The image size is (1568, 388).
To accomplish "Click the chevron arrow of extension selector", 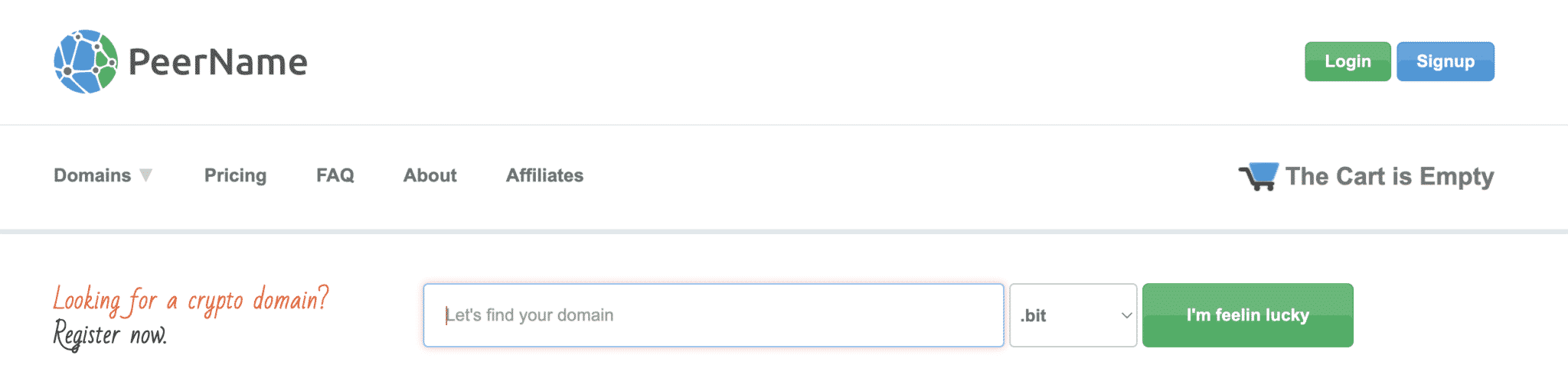I will click(x=1126, y=315).
